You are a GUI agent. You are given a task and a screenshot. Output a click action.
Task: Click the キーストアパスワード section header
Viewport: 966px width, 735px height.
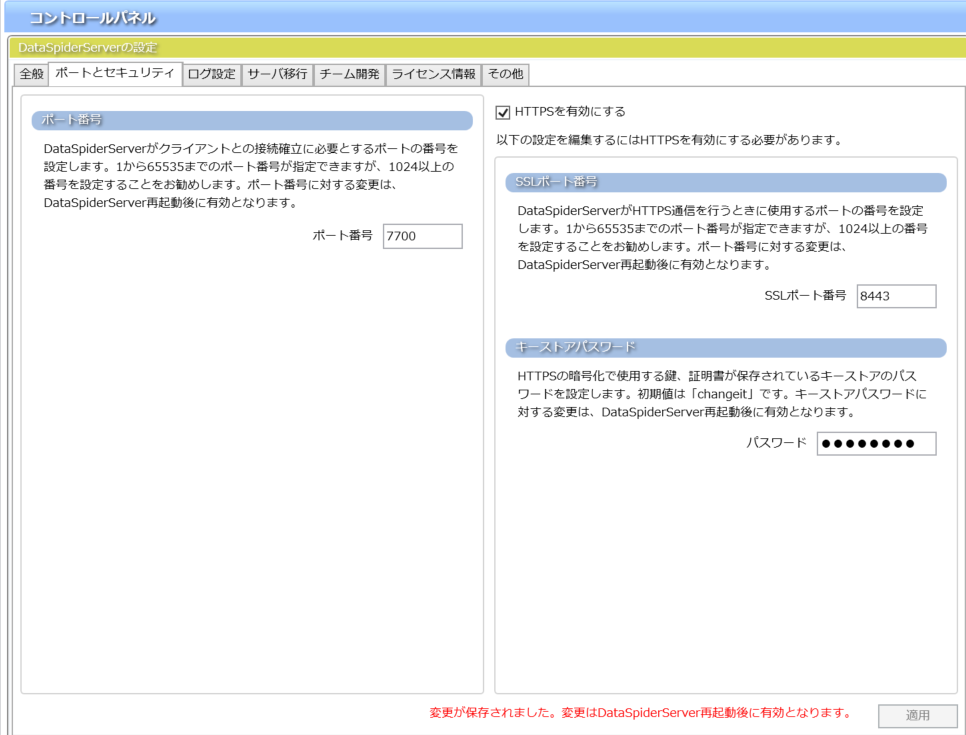[x=726, y=347]
